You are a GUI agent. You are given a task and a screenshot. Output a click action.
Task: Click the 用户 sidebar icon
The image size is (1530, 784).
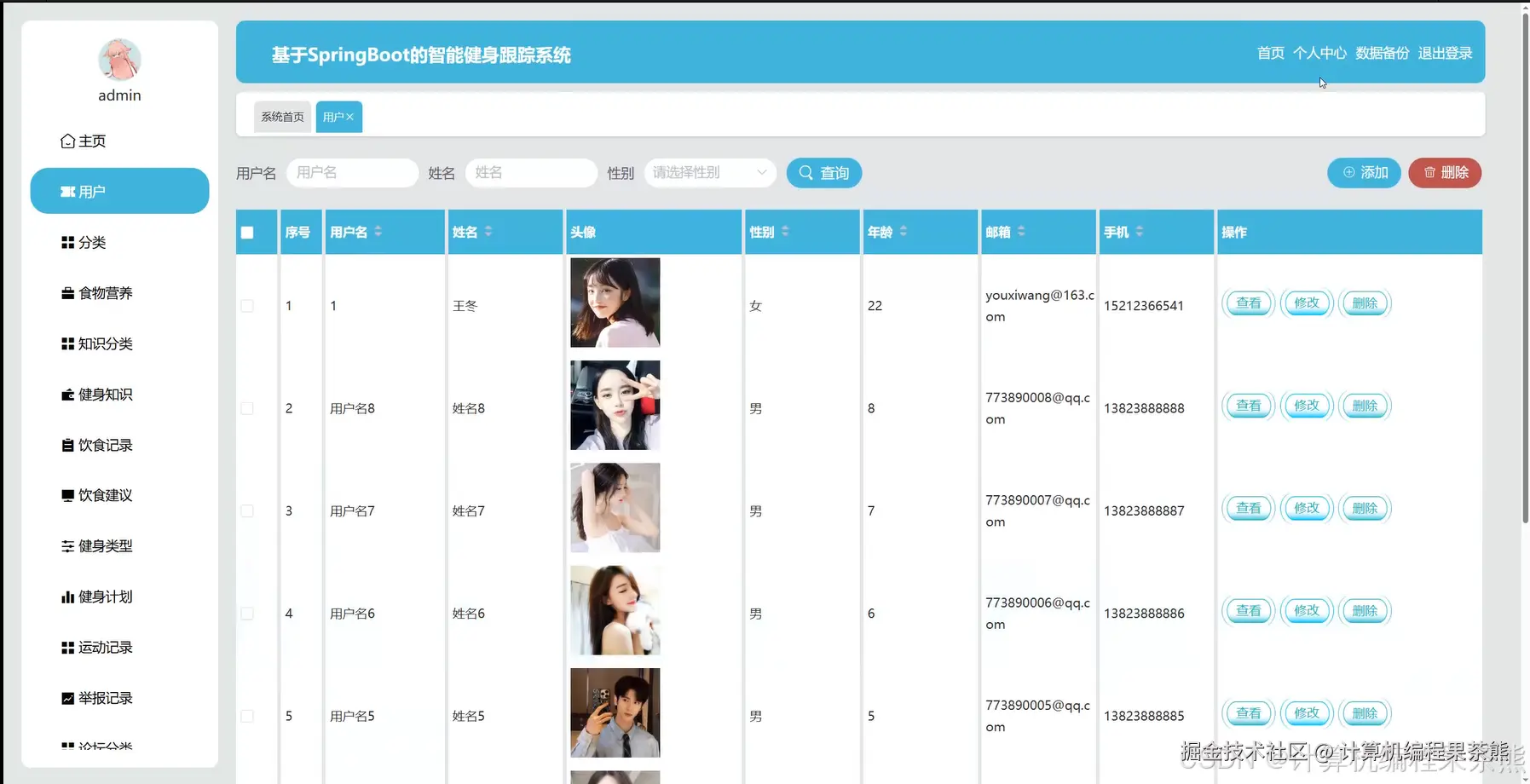coord(68,192)
